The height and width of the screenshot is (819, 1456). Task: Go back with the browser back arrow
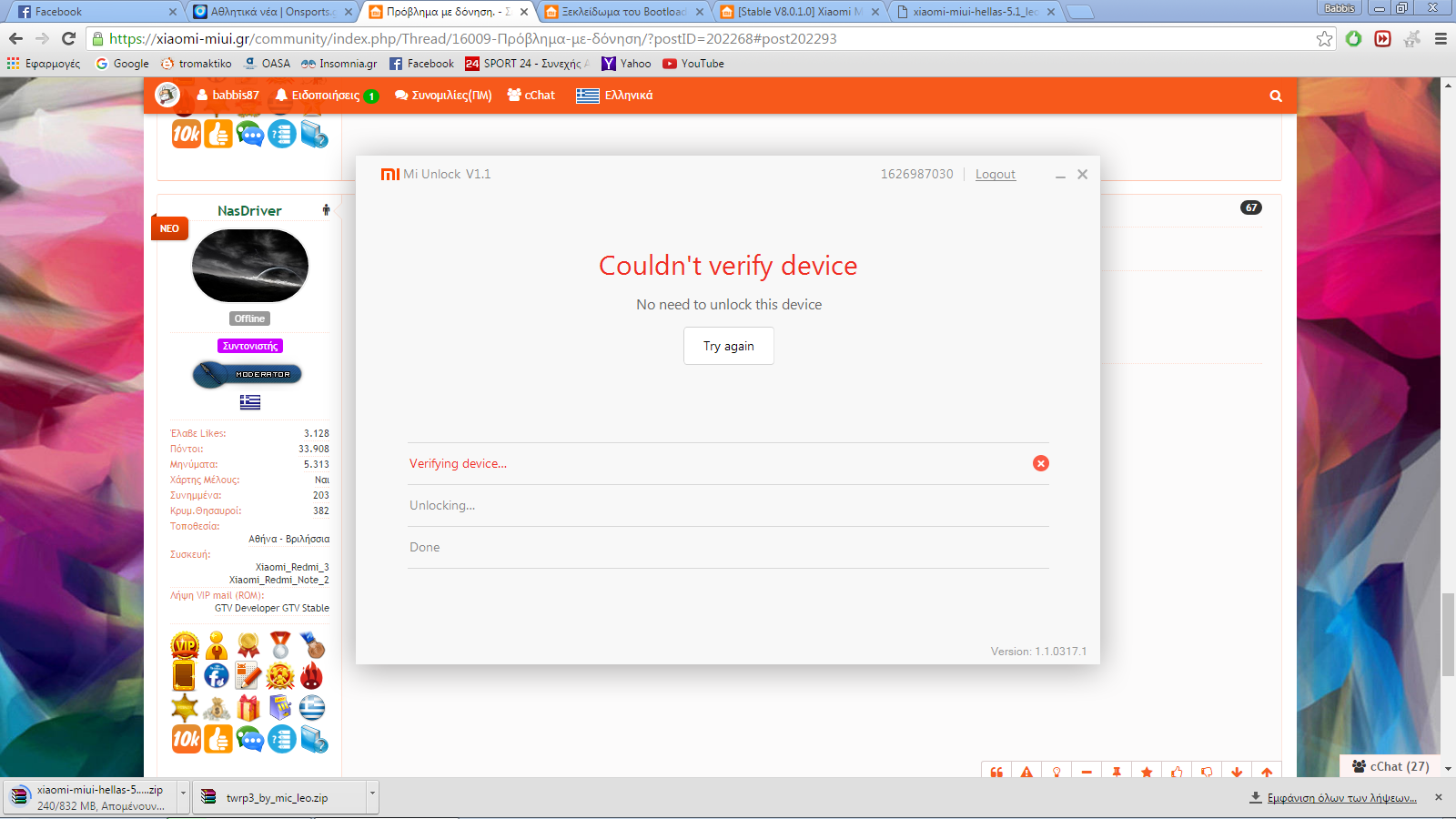click(15, 38)
